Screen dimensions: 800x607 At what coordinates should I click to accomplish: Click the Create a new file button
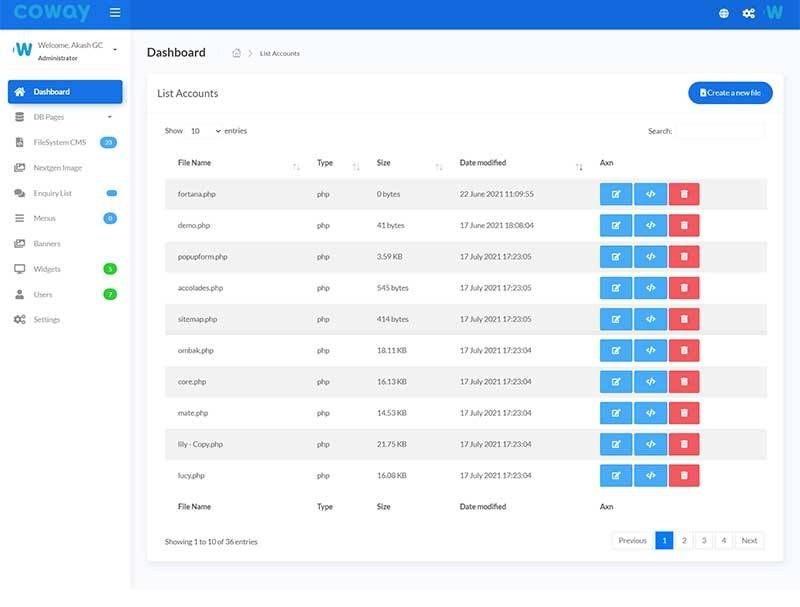coord(730,93)
